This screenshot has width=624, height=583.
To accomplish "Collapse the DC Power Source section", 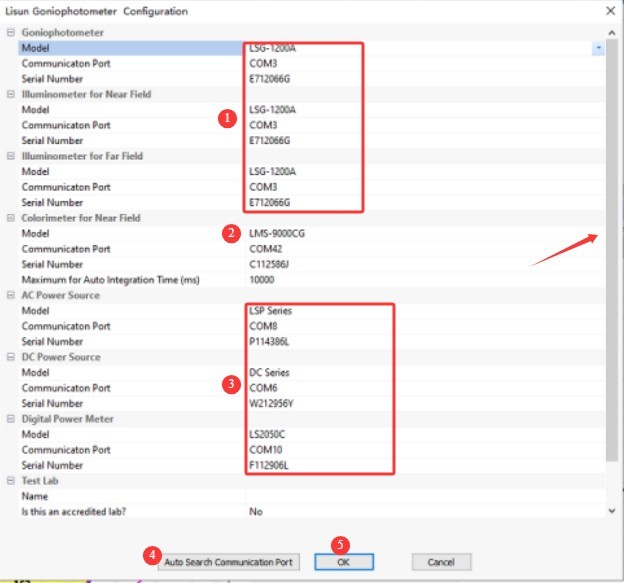I will 11,357.
